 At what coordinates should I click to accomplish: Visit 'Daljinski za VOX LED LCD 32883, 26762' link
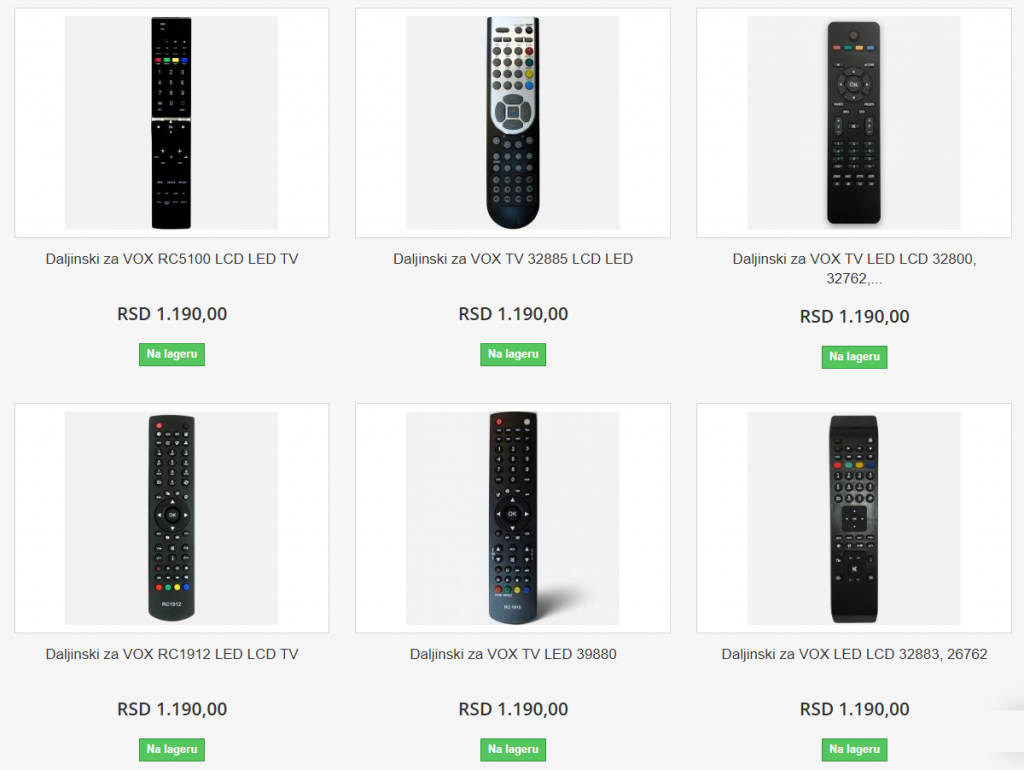(853, 654)
